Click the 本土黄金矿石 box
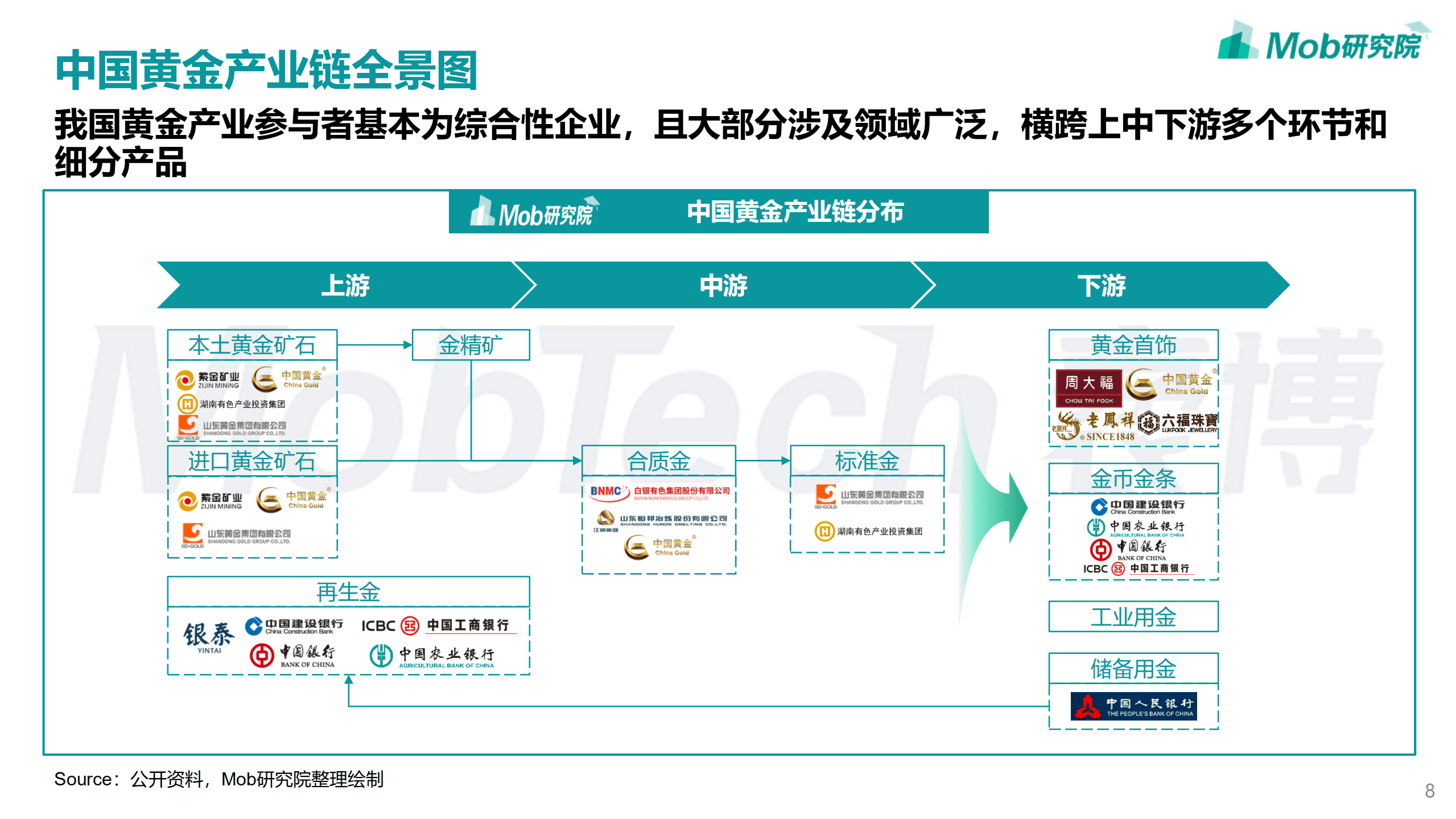Image resolution: width=1456 pixels, height=819 pixels. click(x=252, y=345)
